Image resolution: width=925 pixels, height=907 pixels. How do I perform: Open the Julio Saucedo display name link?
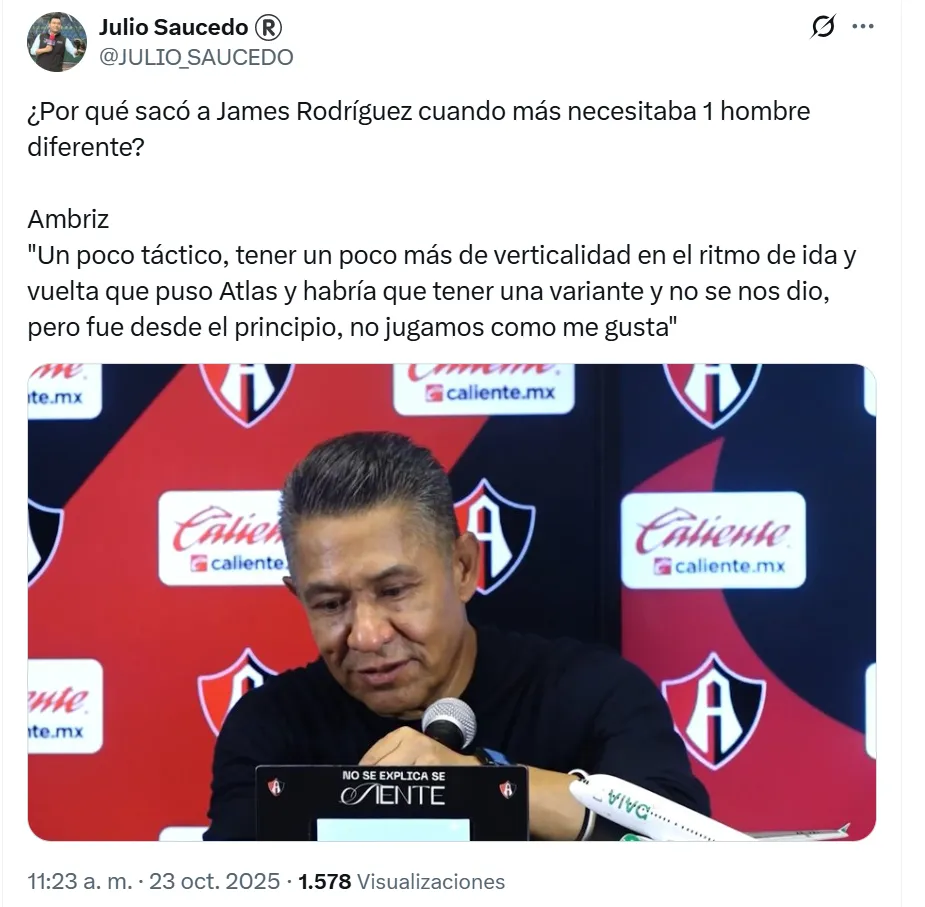tap(173, 27)
